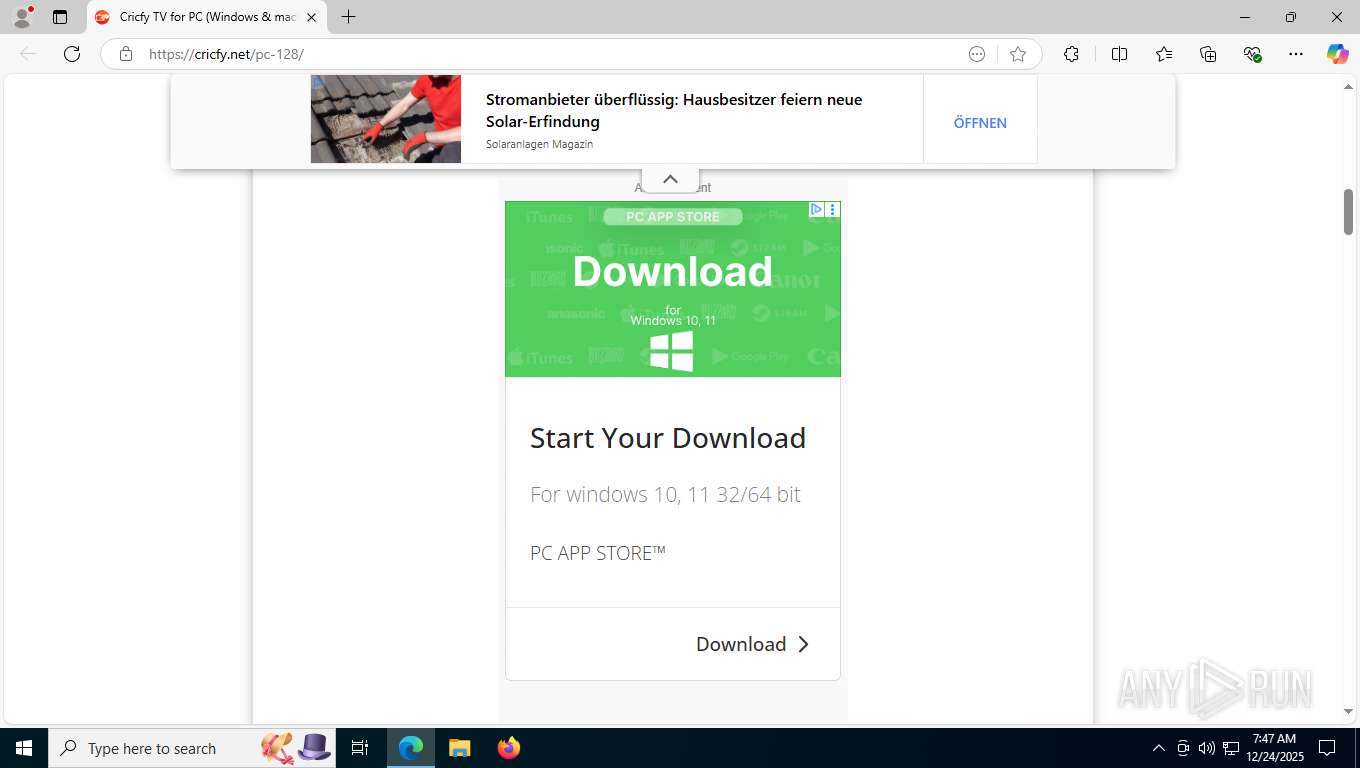Open ad options three-dot menu

click(833, 209)
